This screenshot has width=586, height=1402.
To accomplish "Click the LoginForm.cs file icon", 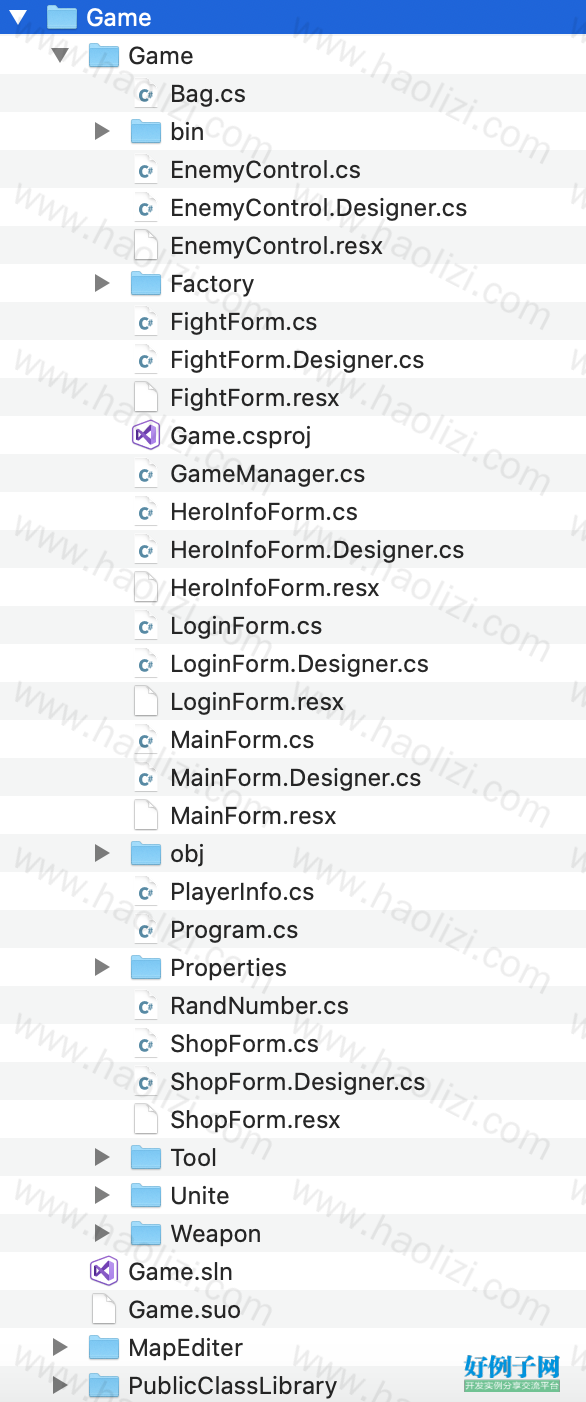I will tap(146, 626).
